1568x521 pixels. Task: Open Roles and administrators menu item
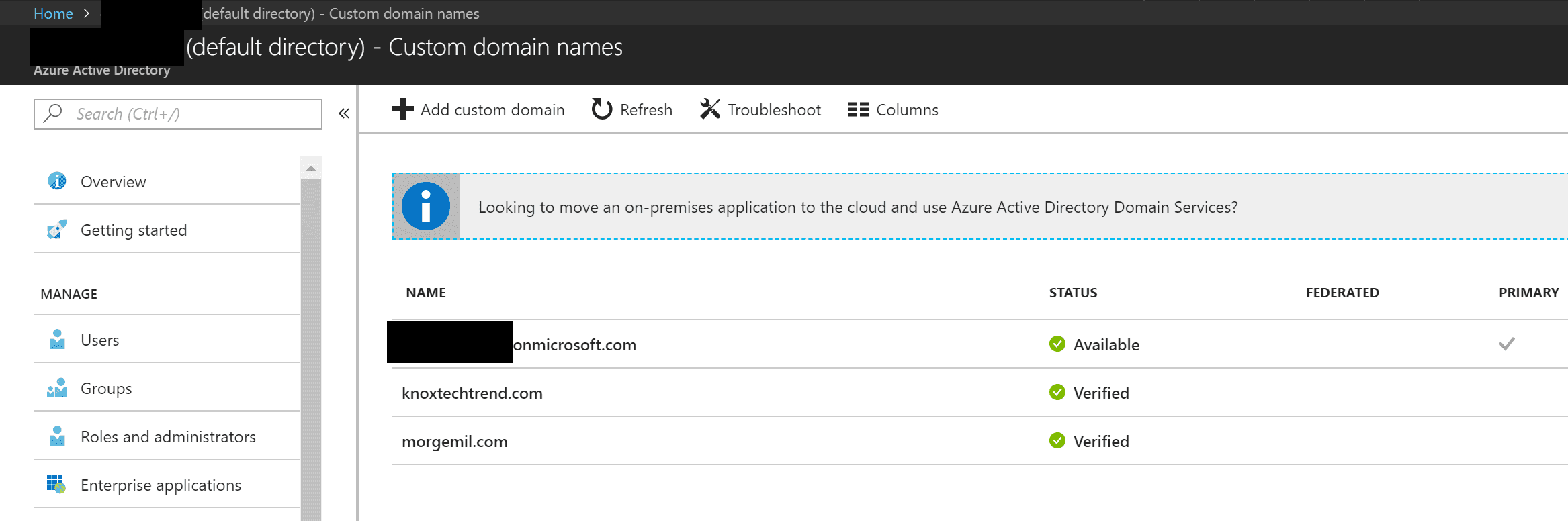[x=167, y=436]
